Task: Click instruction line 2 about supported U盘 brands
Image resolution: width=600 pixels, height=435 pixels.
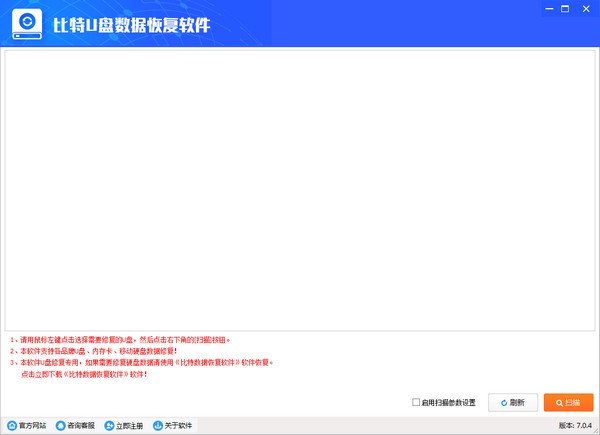Action: click(94, 351)
